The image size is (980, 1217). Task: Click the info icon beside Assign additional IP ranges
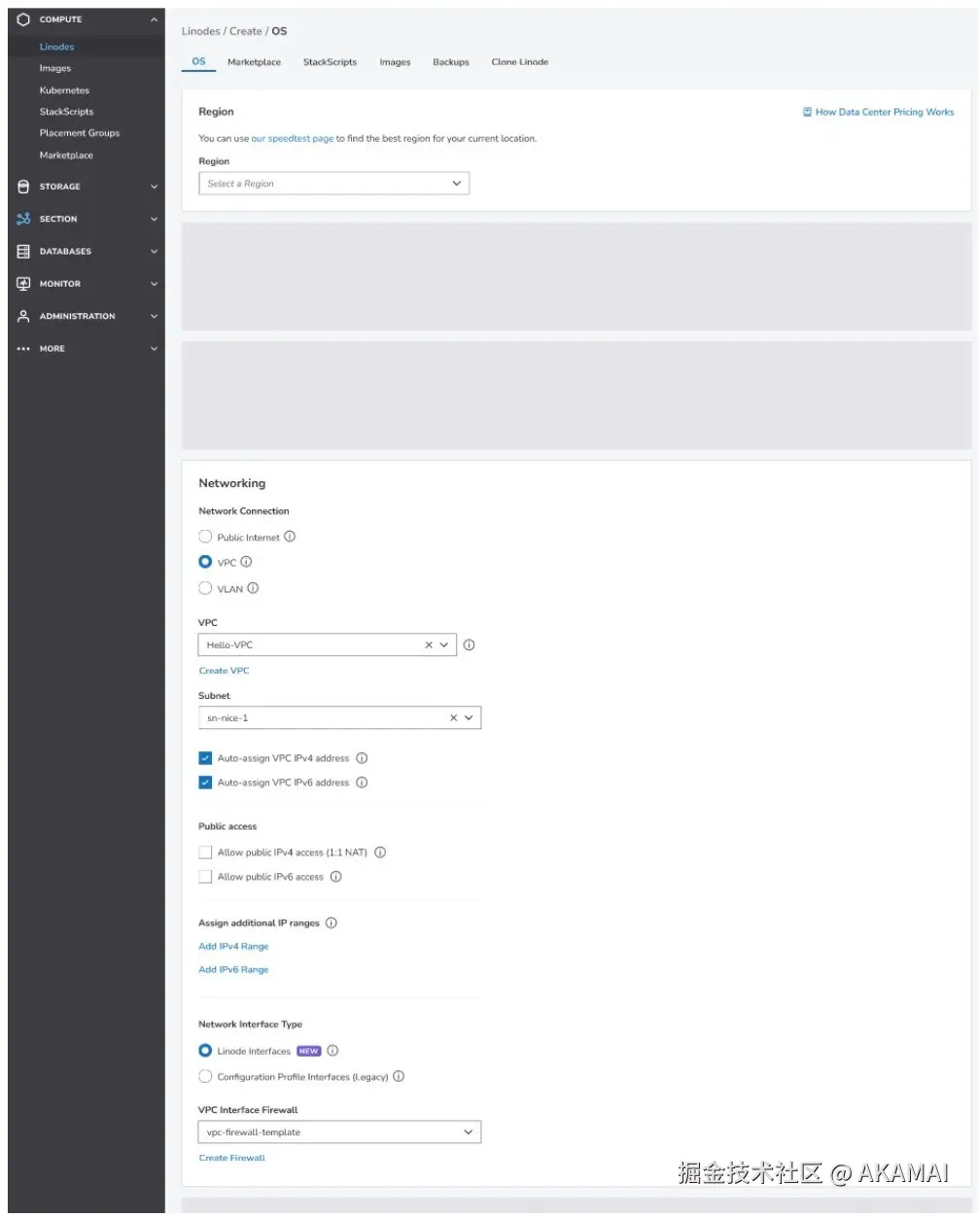tap(332, 922)
